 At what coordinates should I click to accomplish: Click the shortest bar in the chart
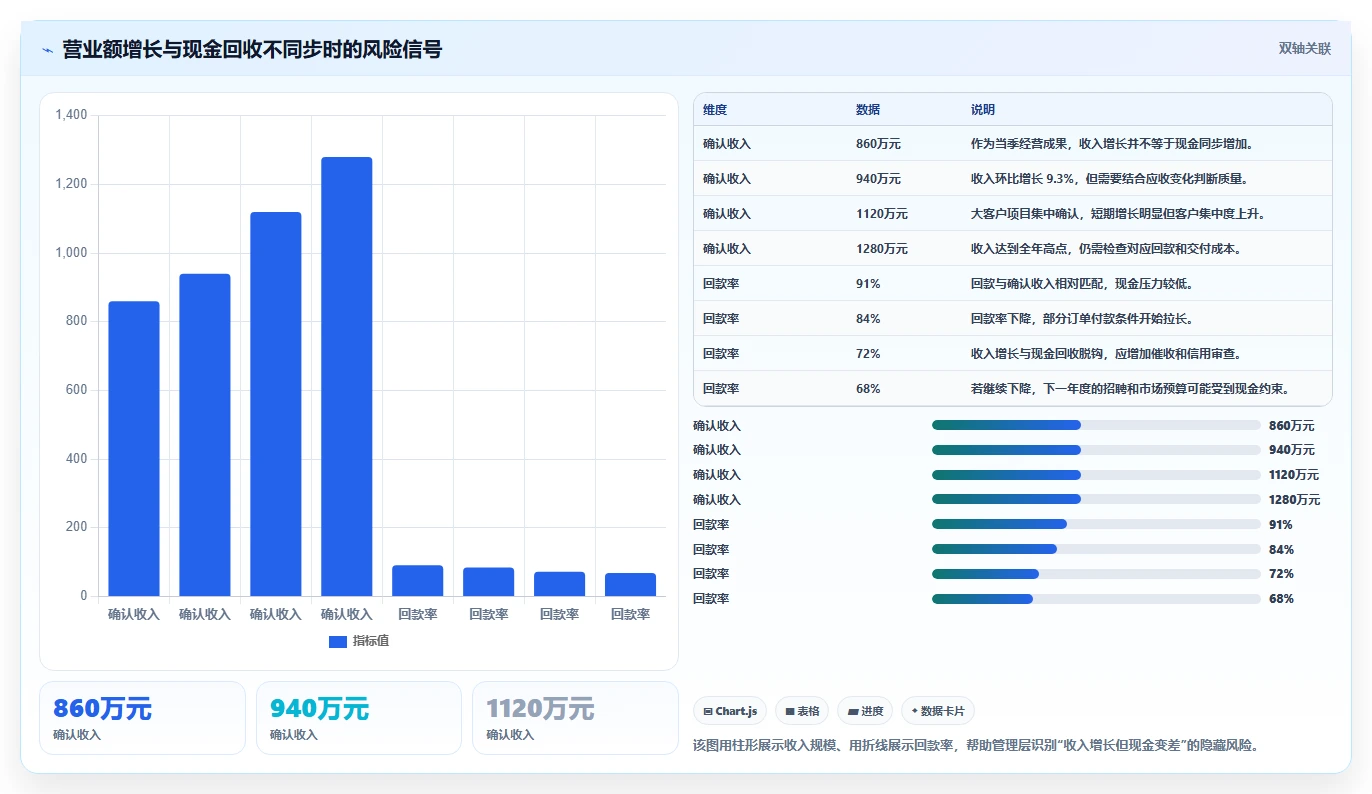tap(630, 584)
